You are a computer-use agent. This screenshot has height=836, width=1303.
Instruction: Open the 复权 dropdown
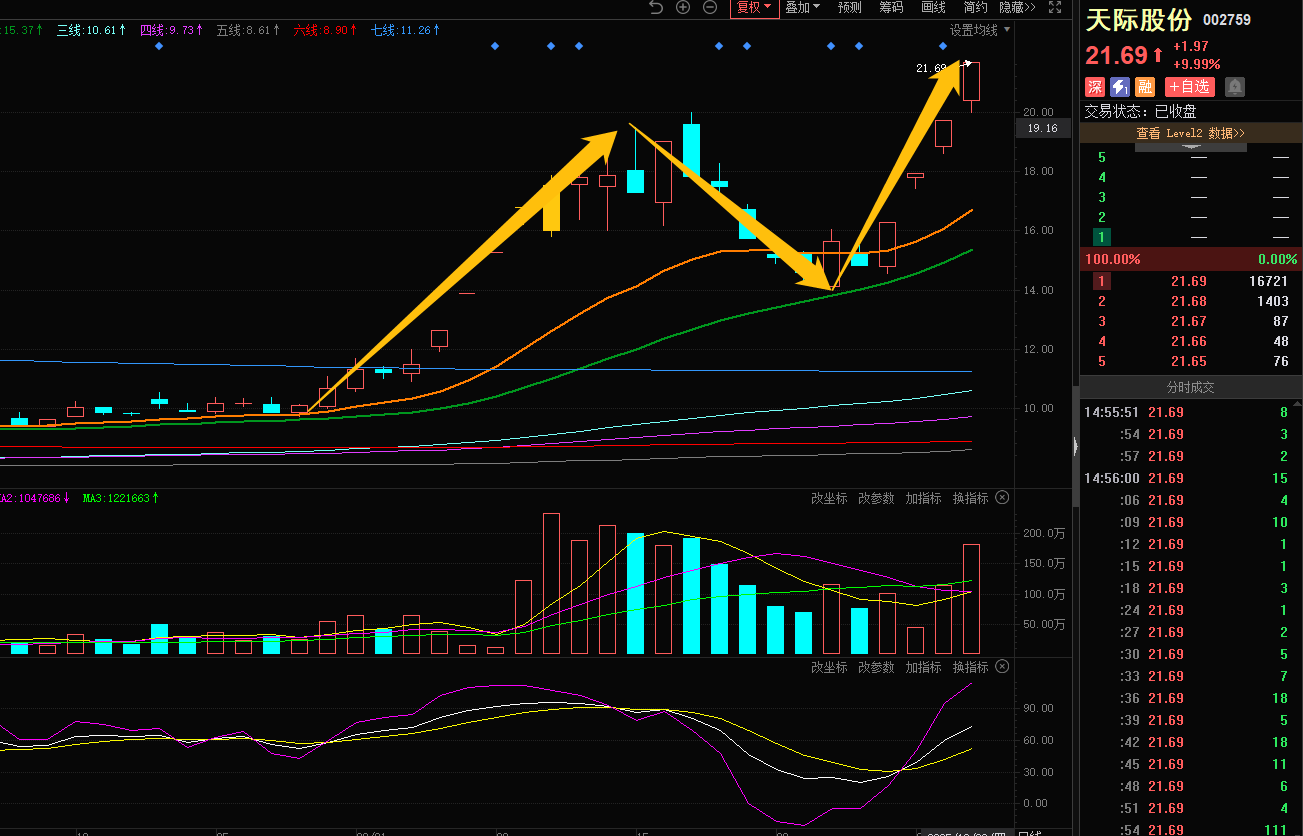(x=754, y=7)
